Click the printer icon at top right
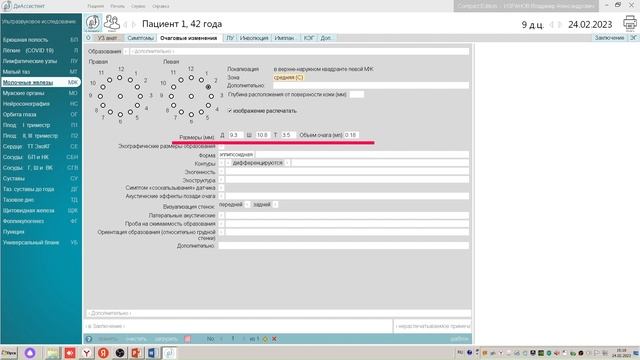The image size is (640, 360). click(x=630, y=23)
